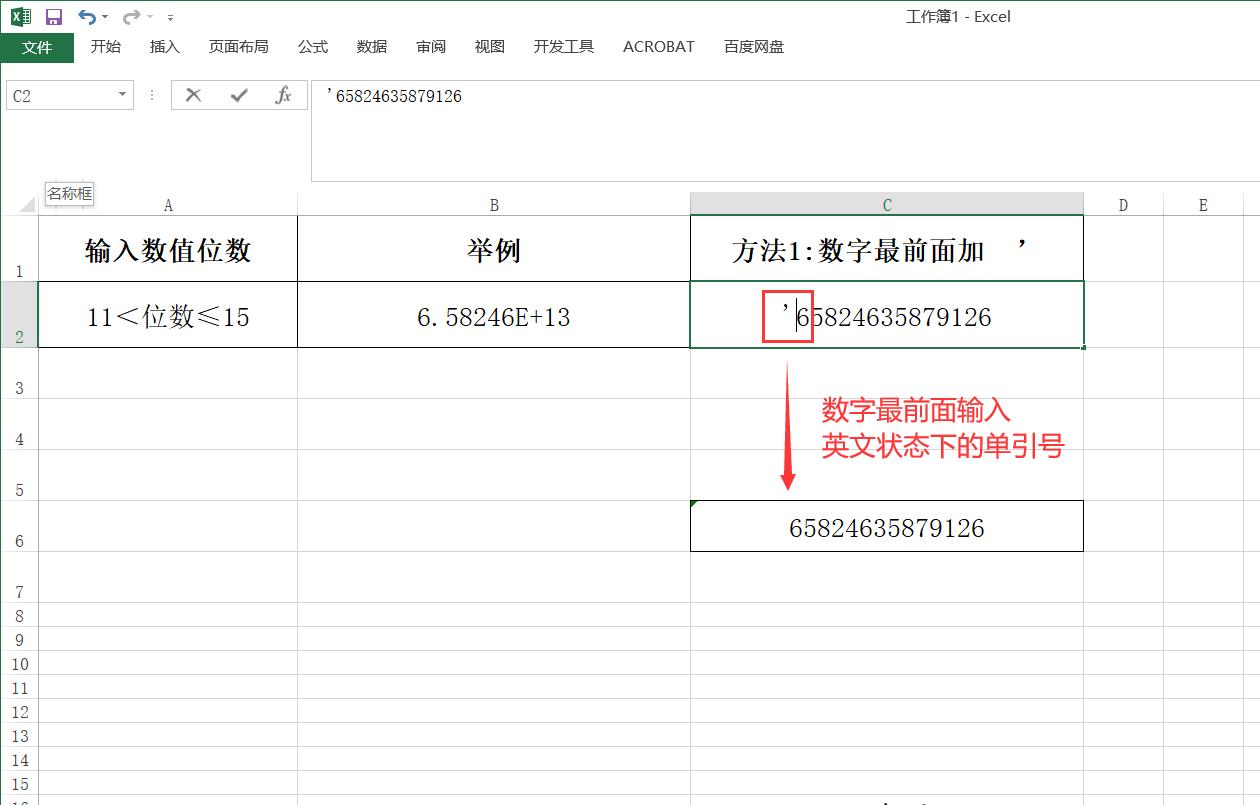Switch to the 公式 ribbon tab
The height and width of the screenshot is (805, 1260).
click(x=313, y=47)
